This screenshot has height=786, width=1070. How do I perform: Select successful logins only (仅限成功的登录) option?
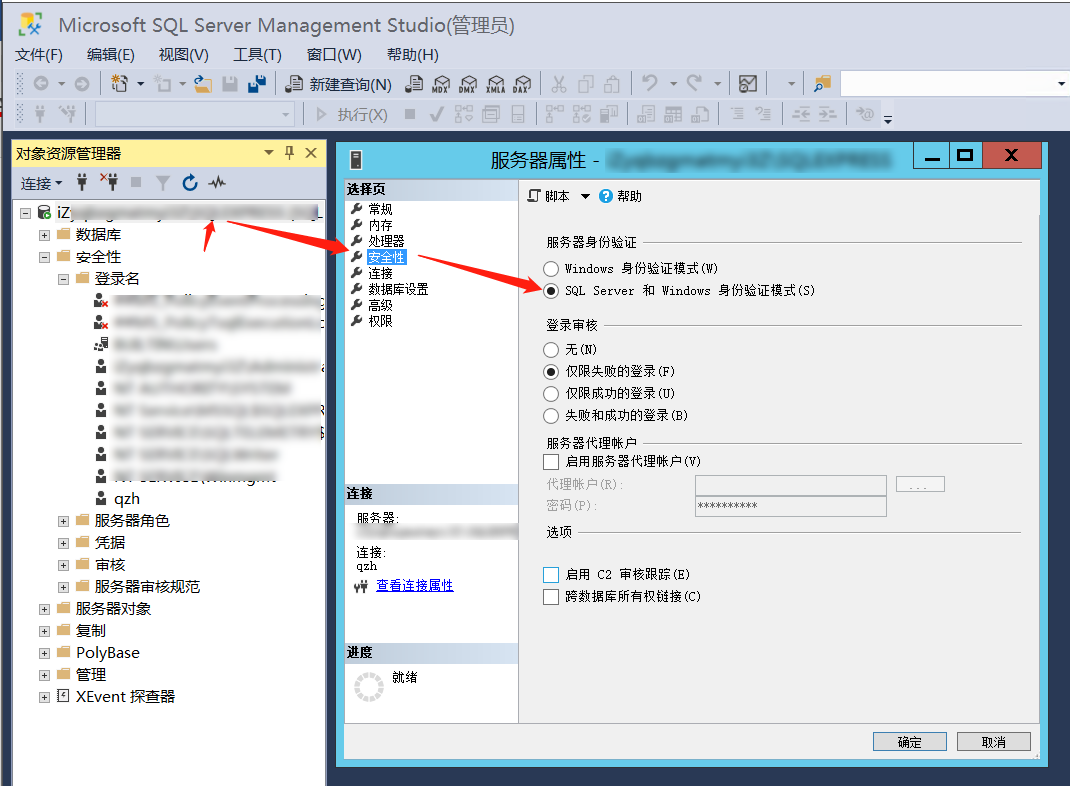[x=551, y=394]
